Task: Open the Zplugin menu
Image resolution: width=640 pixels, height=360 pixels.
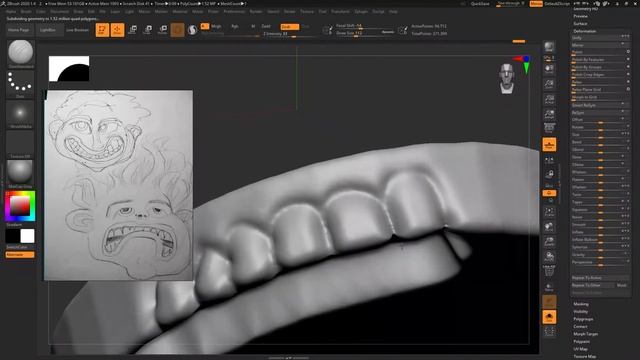Action: (361, 11)
